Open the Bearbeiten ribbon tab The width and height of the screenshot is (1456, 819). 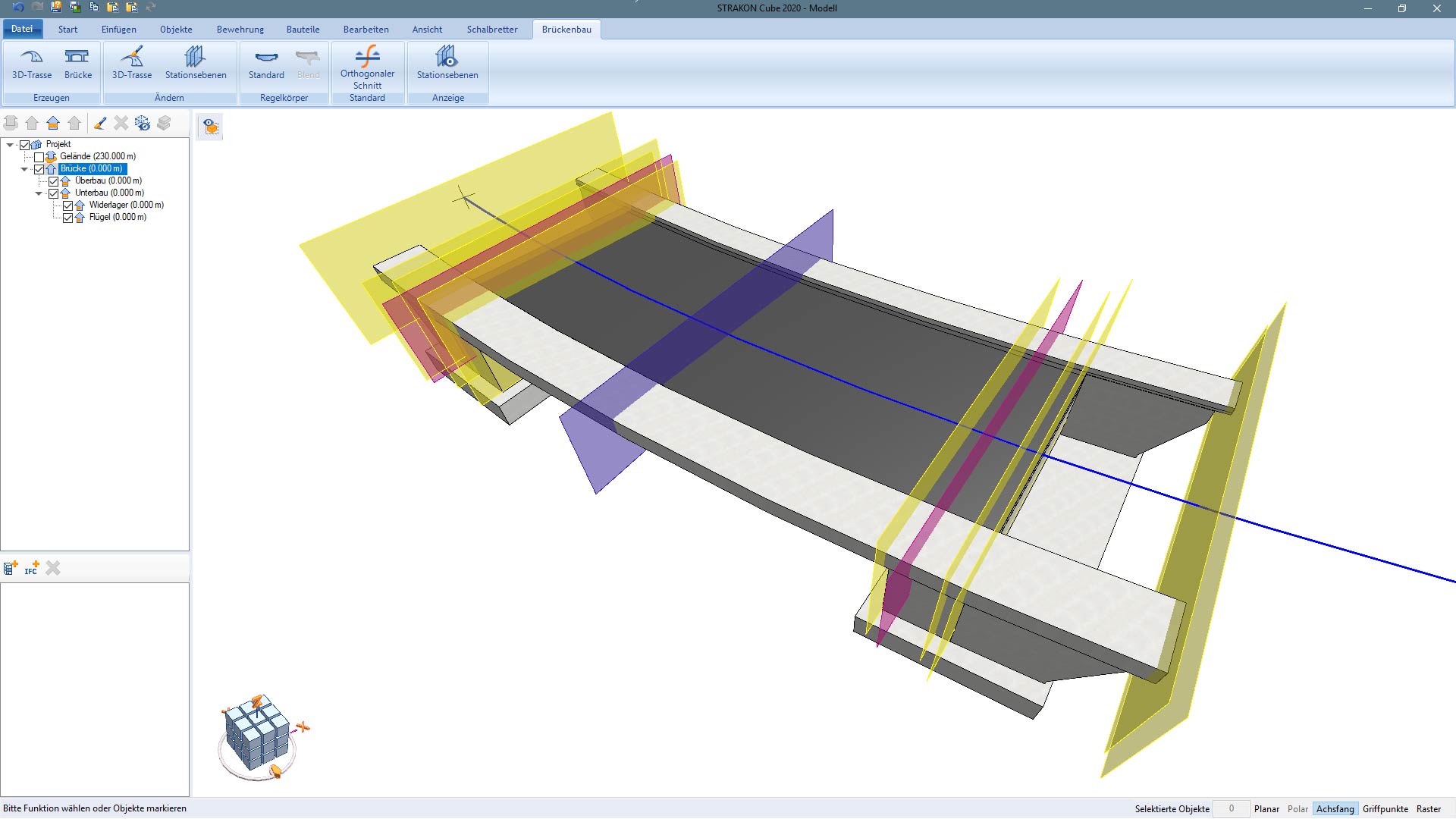pos(366,29)
